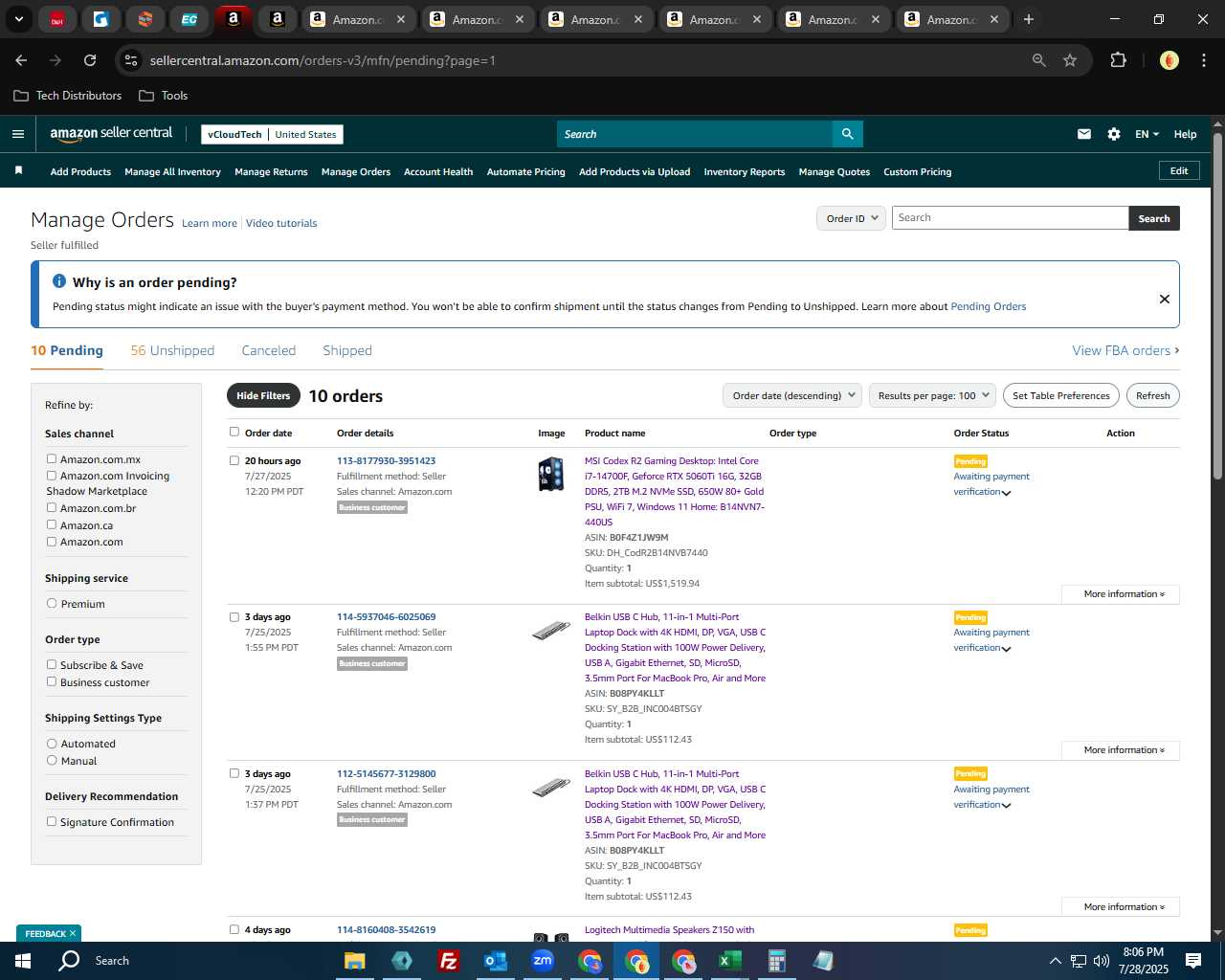1225x980 pixels.
Task: Reload the browser page
Action: pyautogui.click(x=90, y=60)
